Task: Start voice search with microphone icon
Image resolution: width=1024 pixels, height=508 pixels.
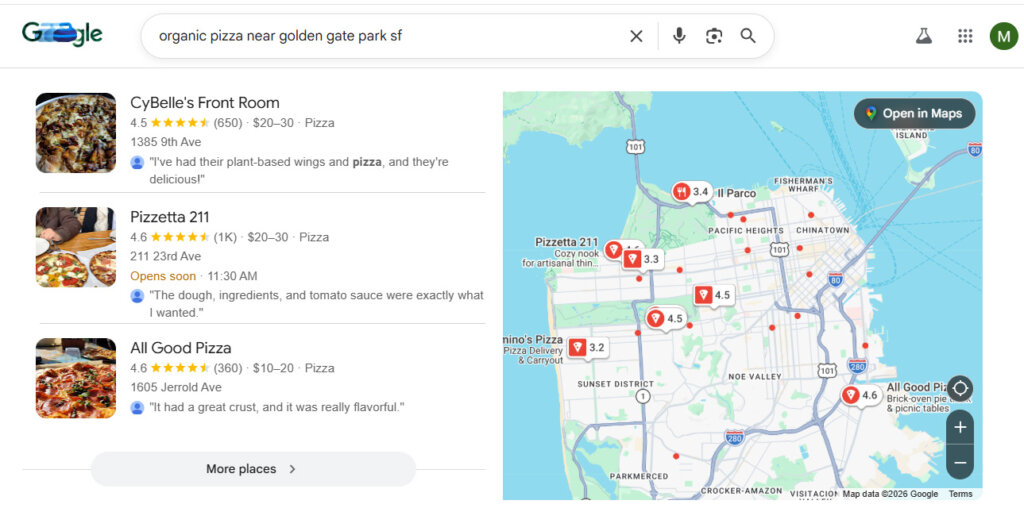Action: (x=679, y=36)
